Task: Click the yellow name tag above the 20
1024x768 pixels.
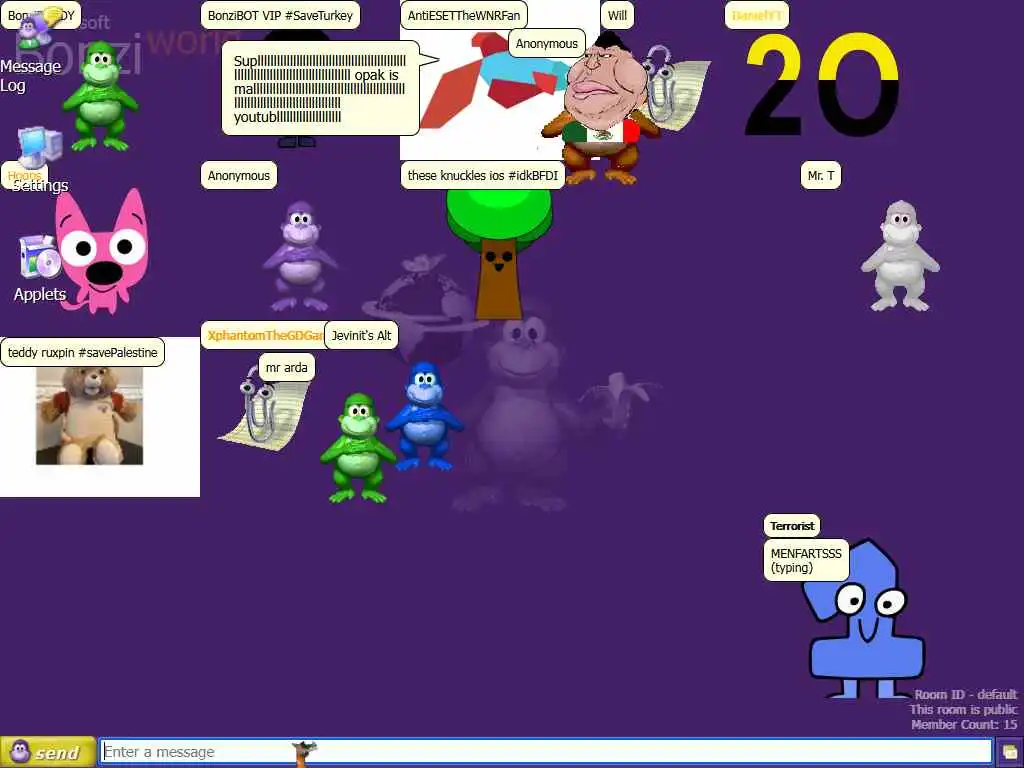Action: (x=757, y=15)
